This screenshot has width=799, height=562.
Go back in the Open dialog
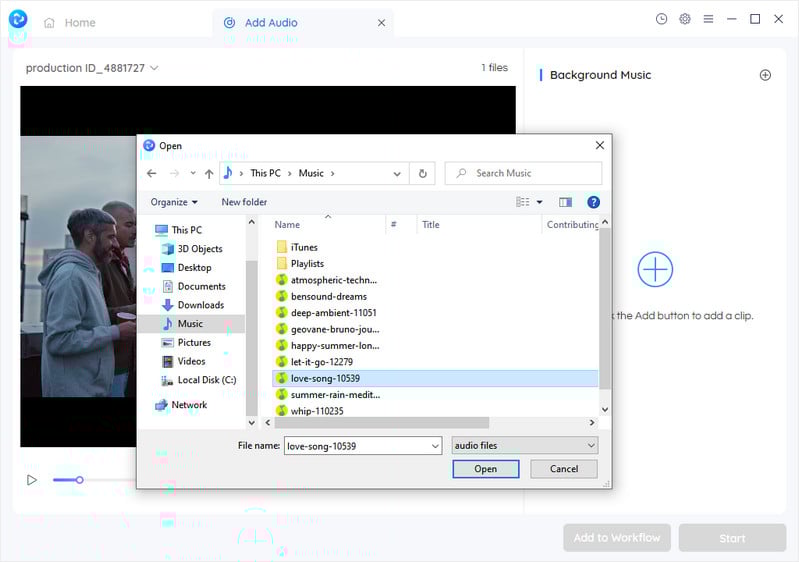151,173
